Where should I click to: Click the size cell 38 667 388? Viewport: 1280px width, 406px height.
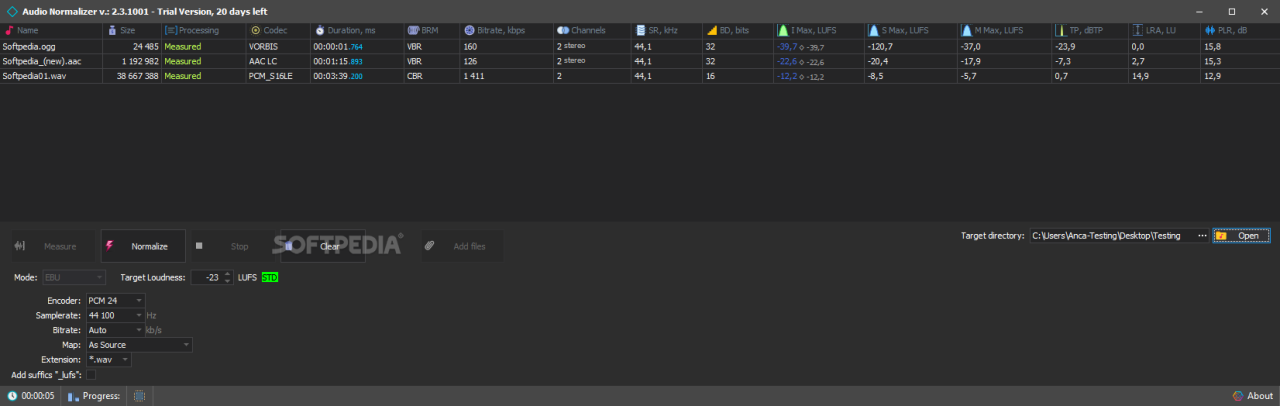point(132,76)
